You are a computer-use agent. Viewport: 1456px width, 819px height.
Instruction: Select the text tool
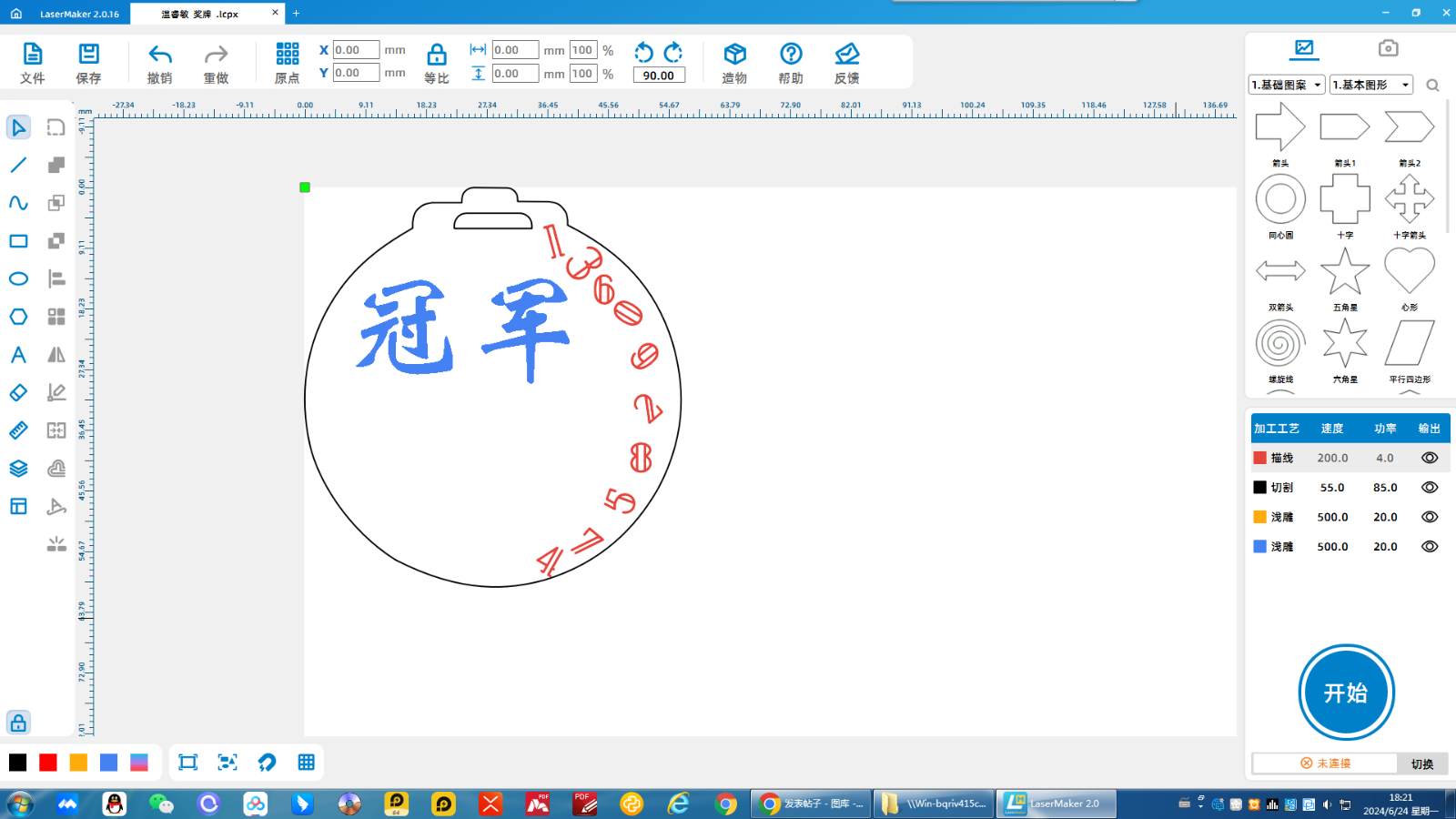(18, 355)
